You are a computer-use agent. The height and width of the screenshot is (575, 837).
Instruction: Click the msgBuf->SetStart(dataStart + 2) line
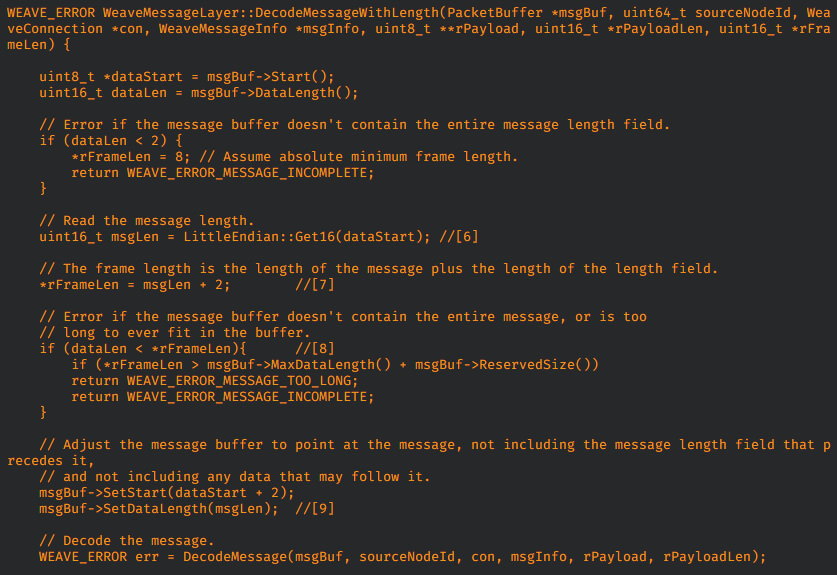167,493
